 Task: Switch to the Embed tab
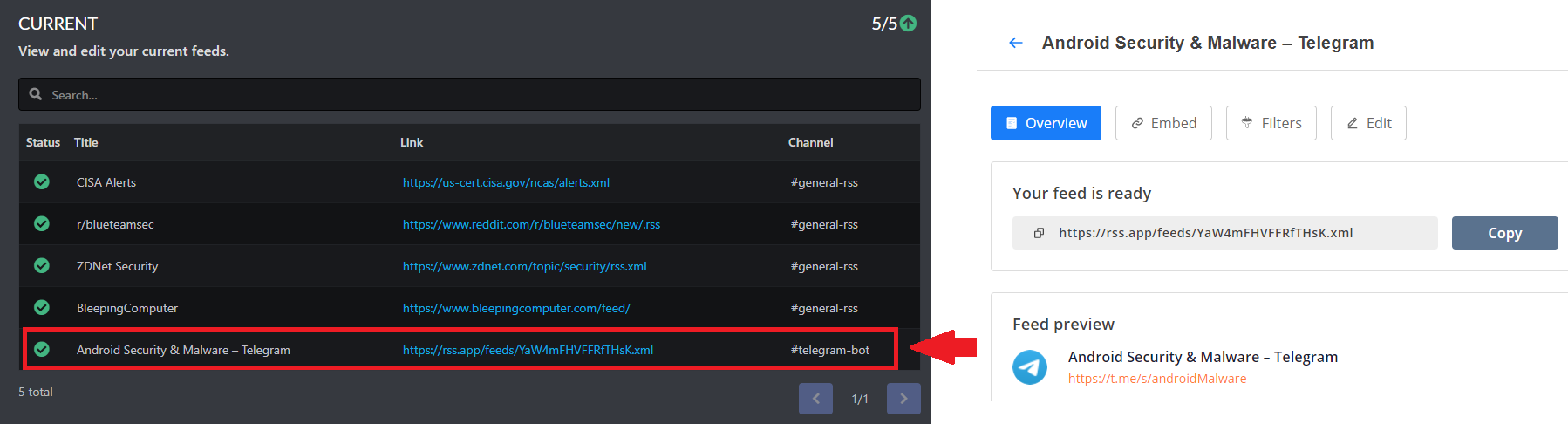pyautogui.click(x=1163, y=123)
